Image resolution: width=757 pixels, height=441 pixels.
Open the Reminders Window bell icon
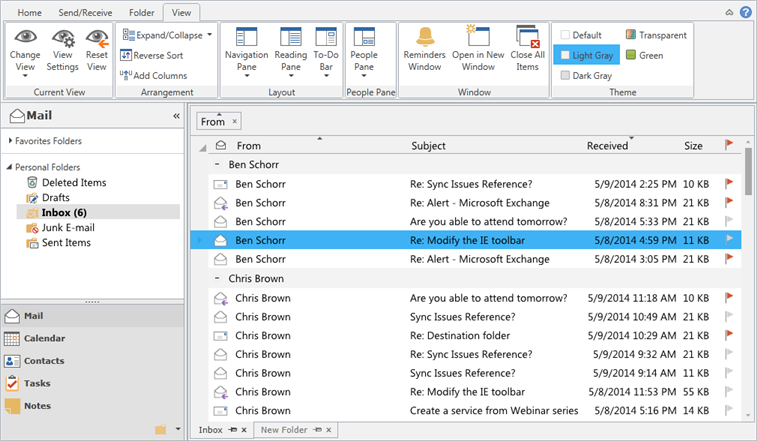(425, 38)
